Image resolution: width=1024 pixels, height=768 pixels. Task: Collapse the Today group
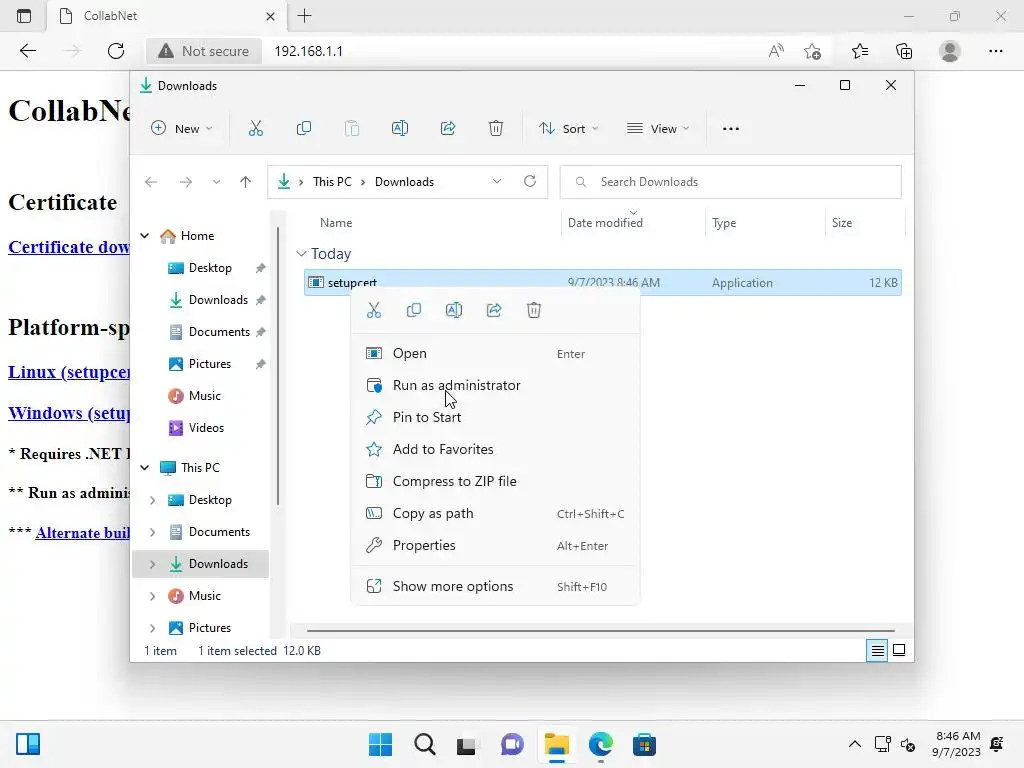coord(301,253)
